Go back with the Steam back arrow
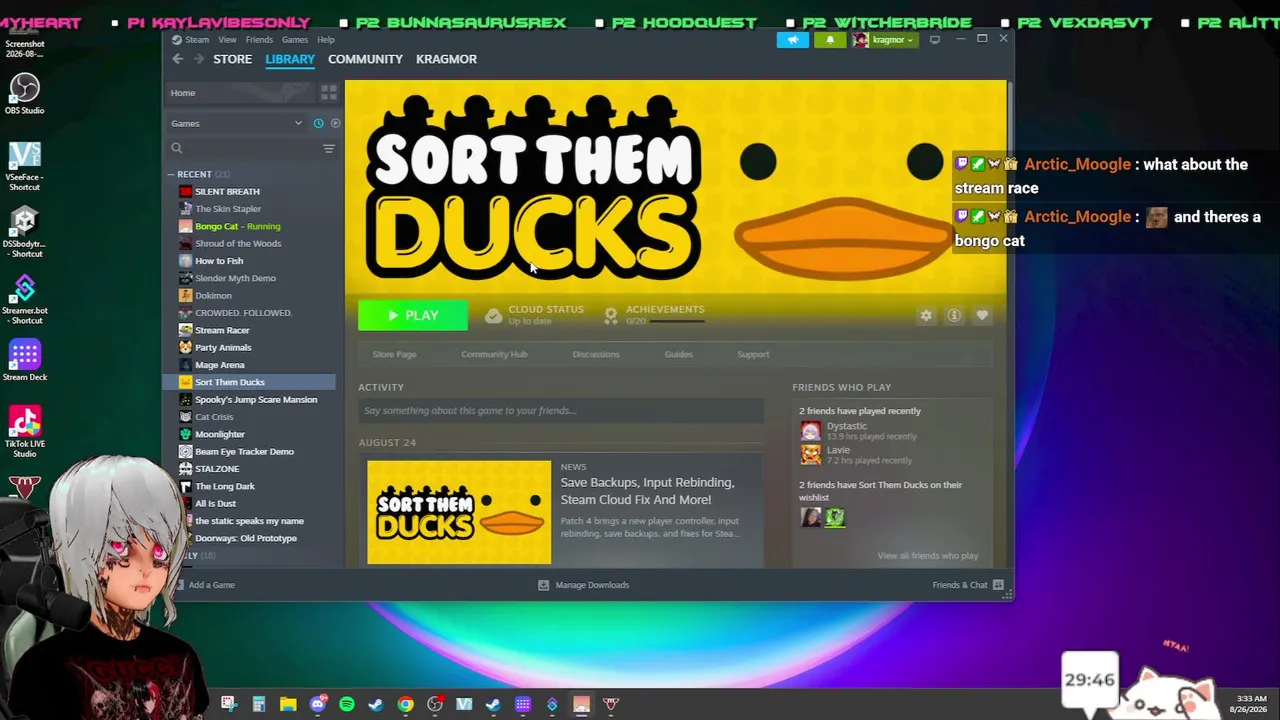This screenshot has width=1280, height=720. 178,59
